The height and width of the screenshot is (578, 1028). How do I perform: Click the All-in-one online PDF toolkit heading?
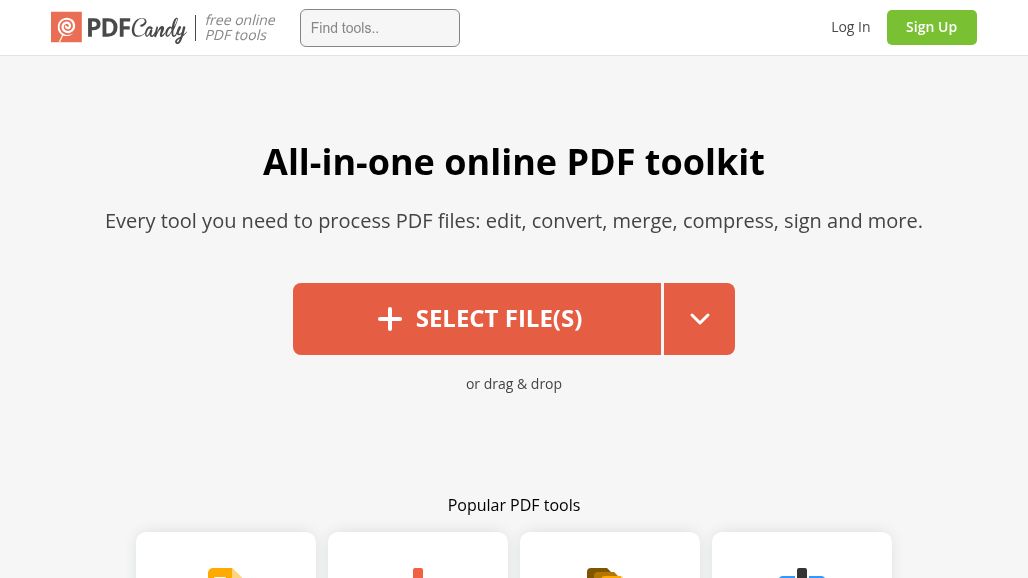pos(514,162)
